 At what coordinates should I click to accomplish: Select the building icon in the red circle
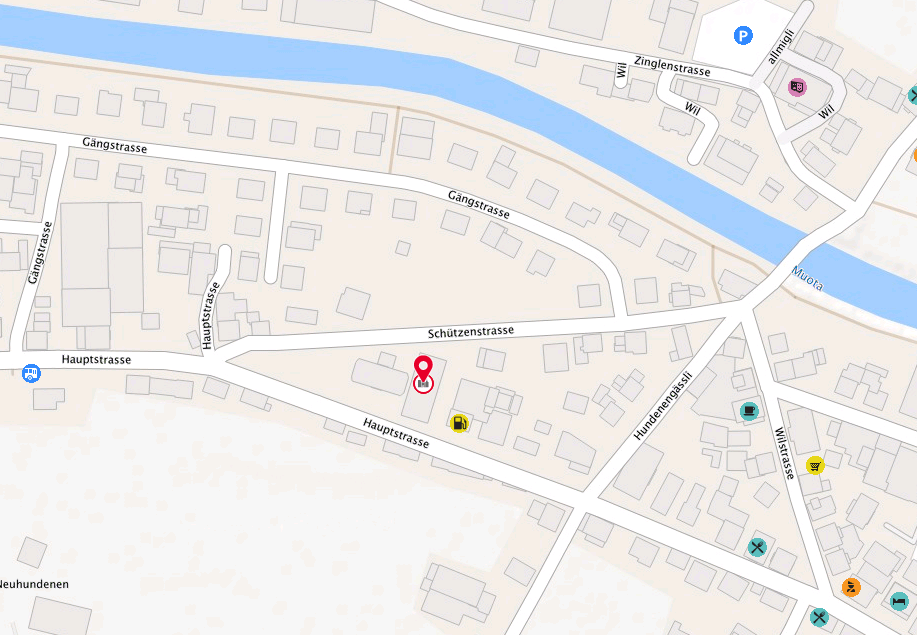point(423,384)
